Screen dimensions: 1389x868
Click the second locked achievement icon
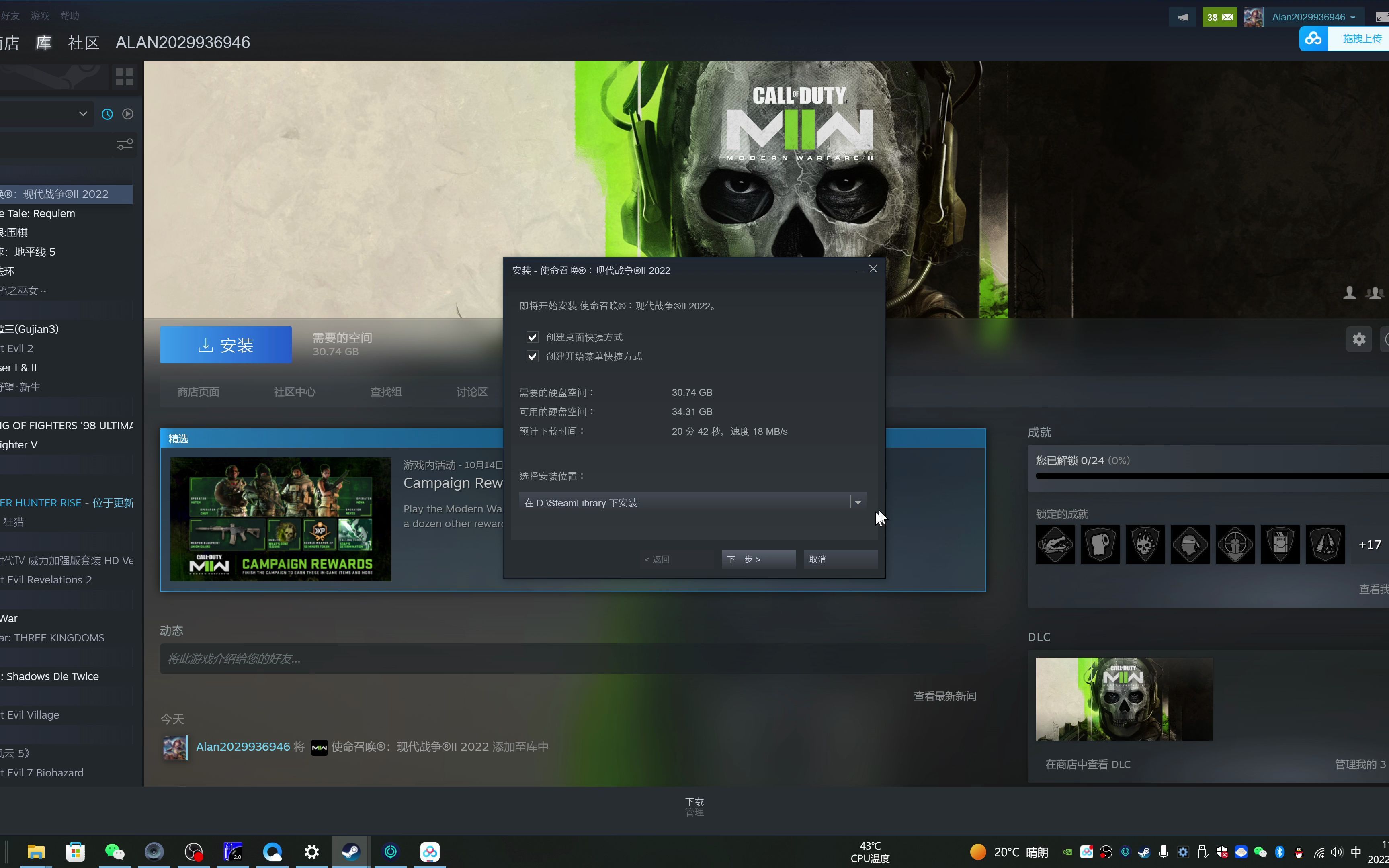pyautogui.click(x=1100, y=544)
